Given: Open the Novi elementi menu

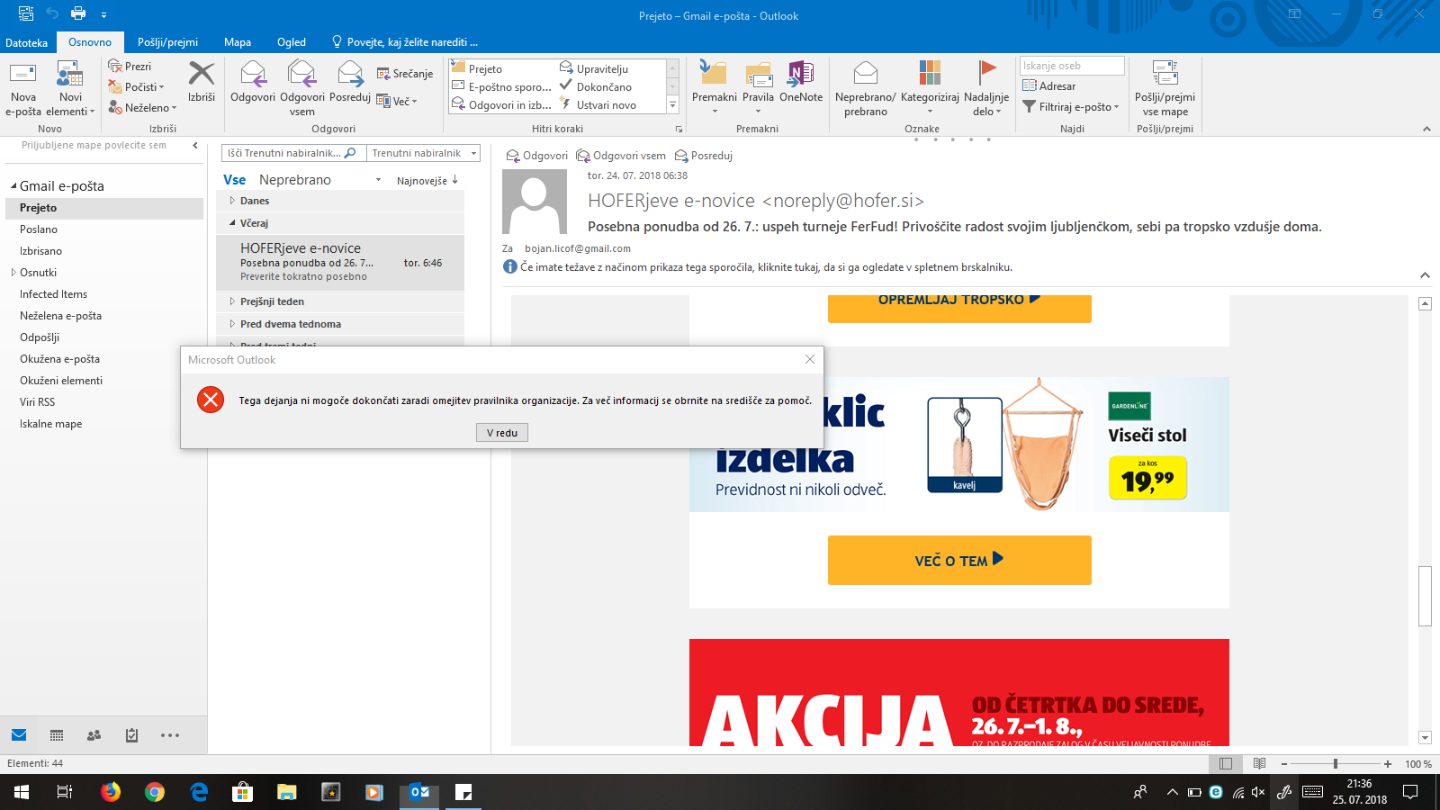Looking at the screenshot, I should (70, 89).
